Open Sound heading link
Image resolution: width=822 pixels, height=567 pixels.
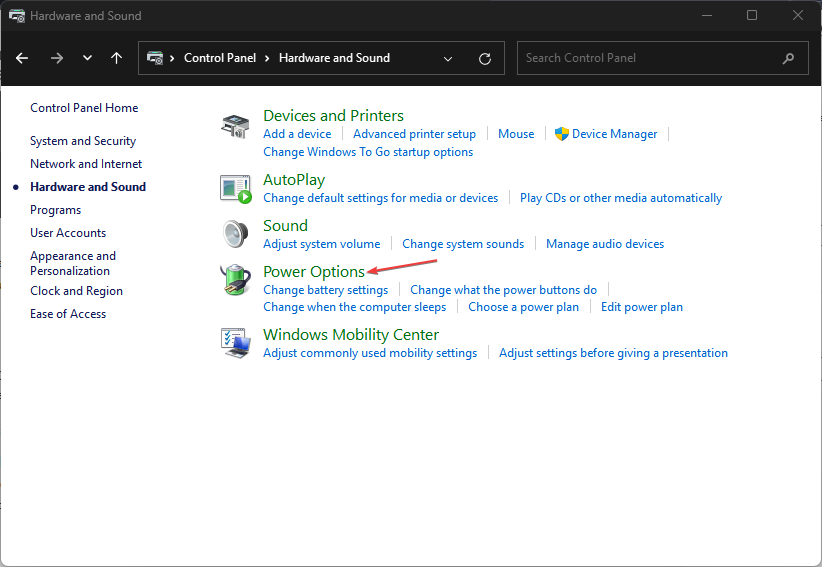[285, 226]
